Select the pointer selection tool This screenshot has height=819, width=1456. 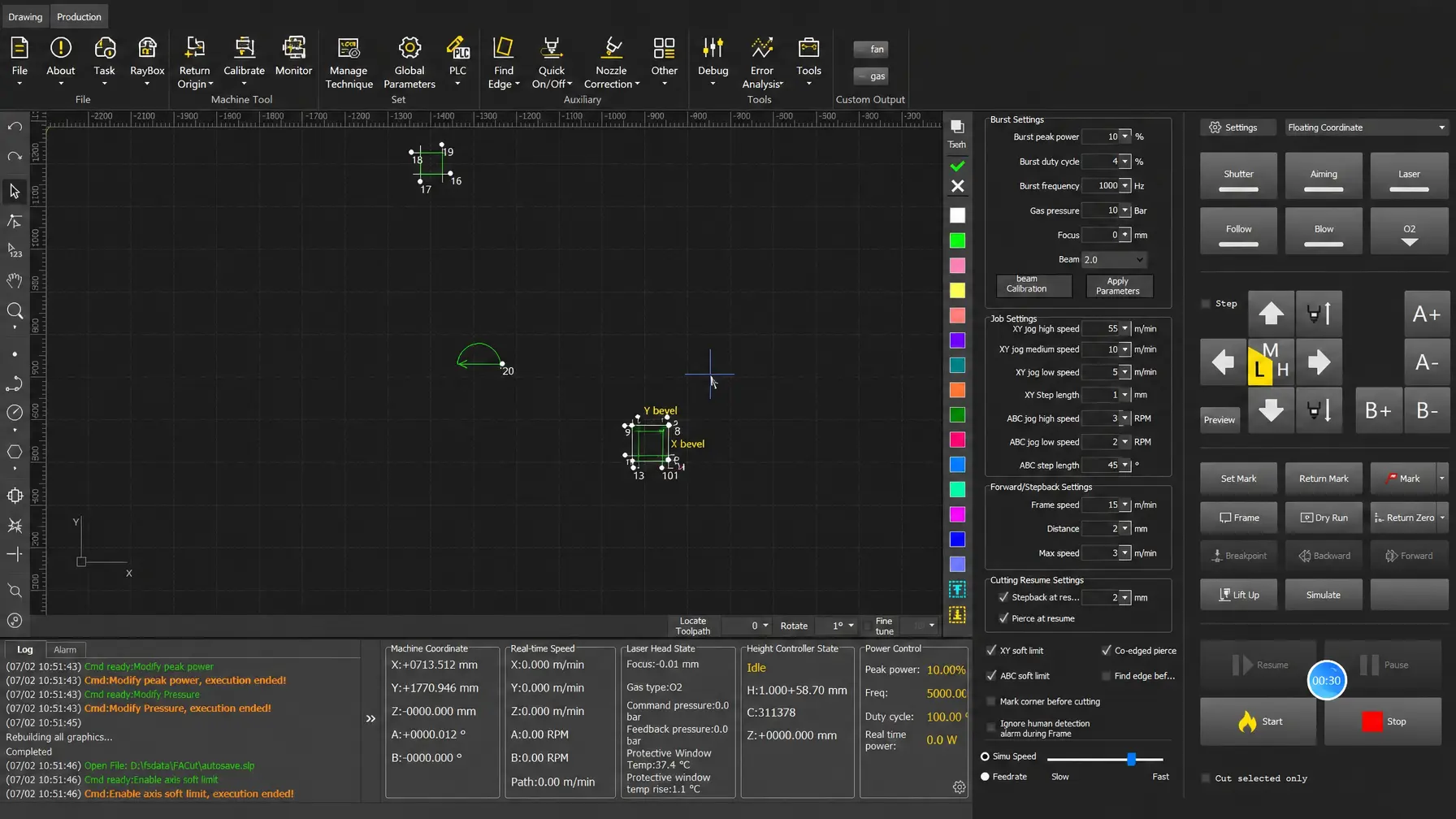click(15, 191)
